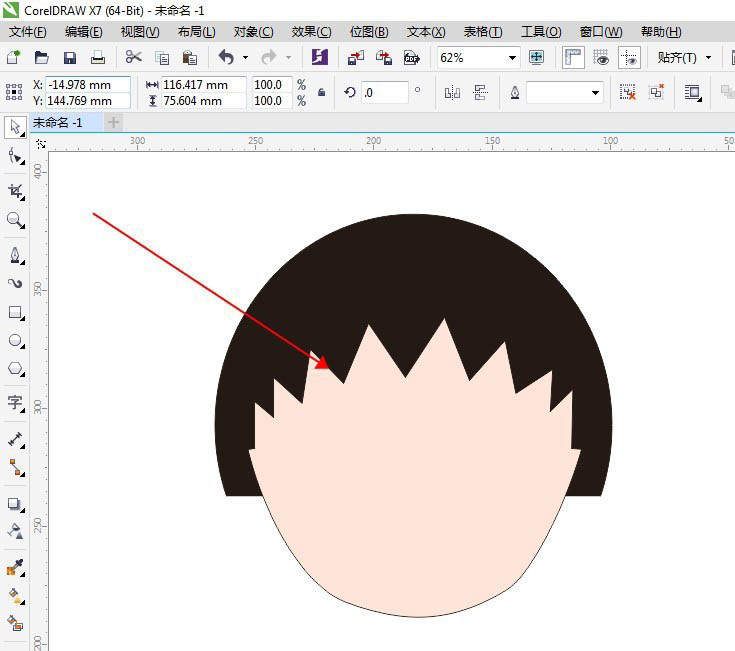Choose the Rectangle tool
The width and height of the screenshot is (735, 651).
pos(15,312)
